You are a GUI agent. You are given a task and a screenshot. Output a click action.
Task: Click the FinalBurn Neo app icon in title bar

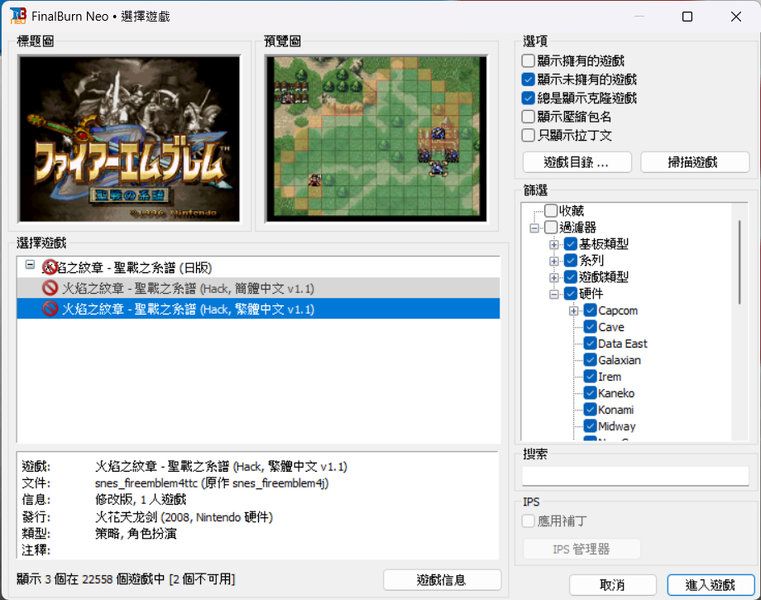click(18, 16)
